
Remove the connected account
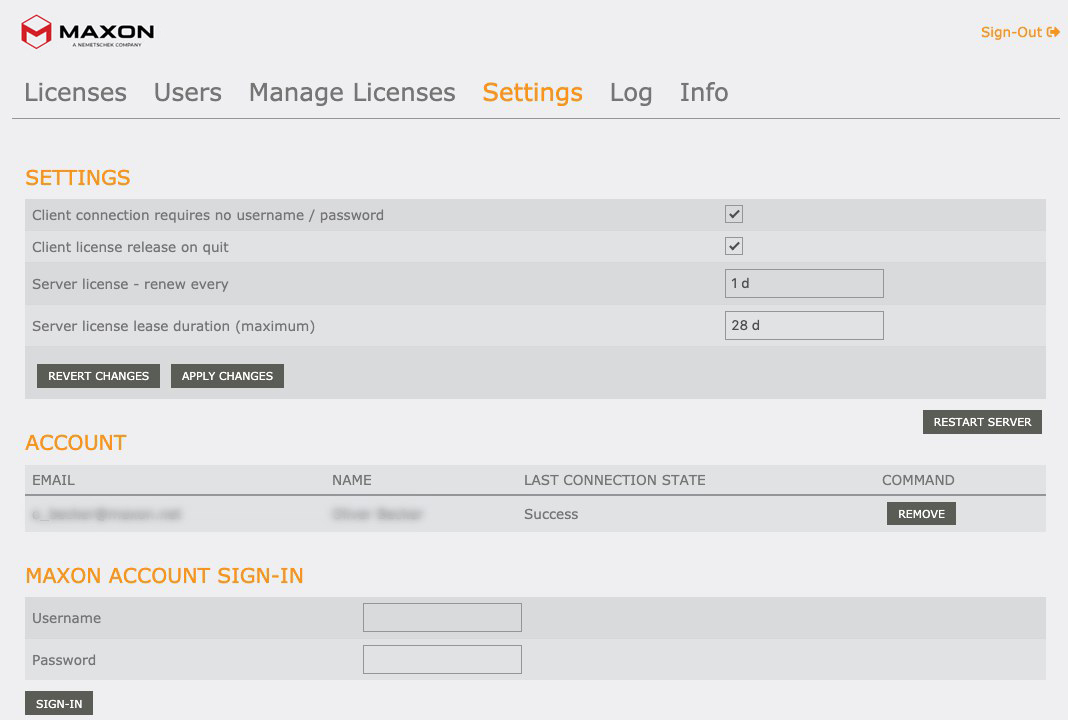920,514
